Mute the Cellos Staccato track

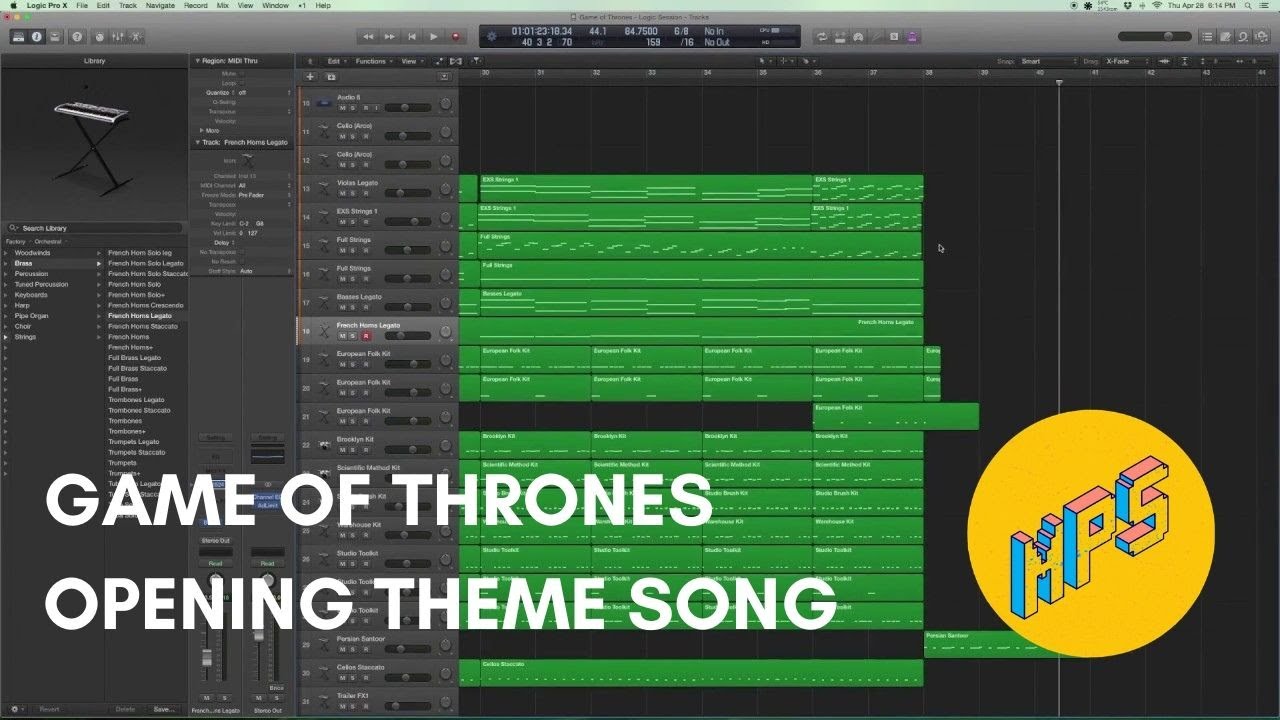[342, 678]
